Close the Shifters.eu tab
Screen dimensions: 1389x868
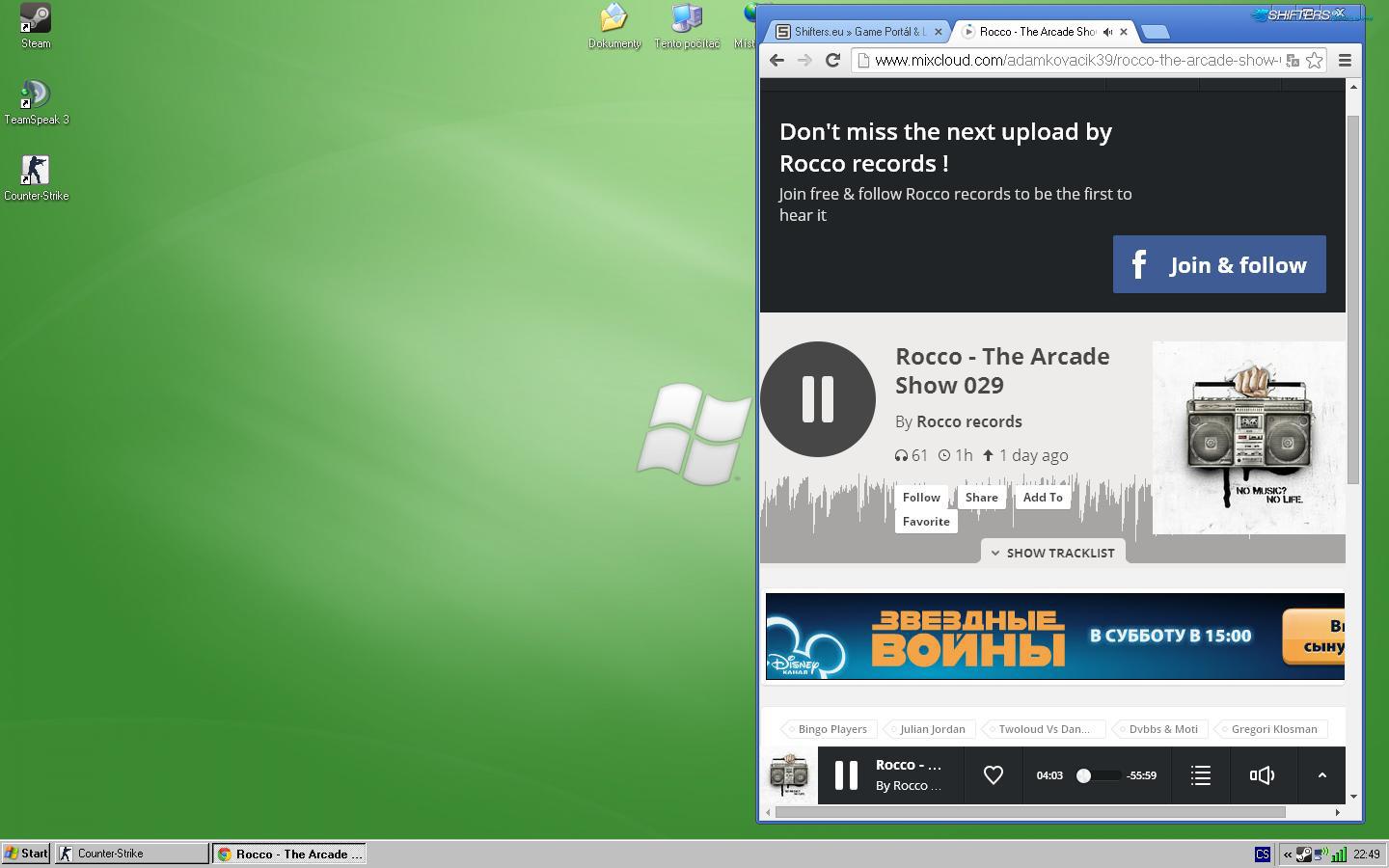click(x=938, y=32)
